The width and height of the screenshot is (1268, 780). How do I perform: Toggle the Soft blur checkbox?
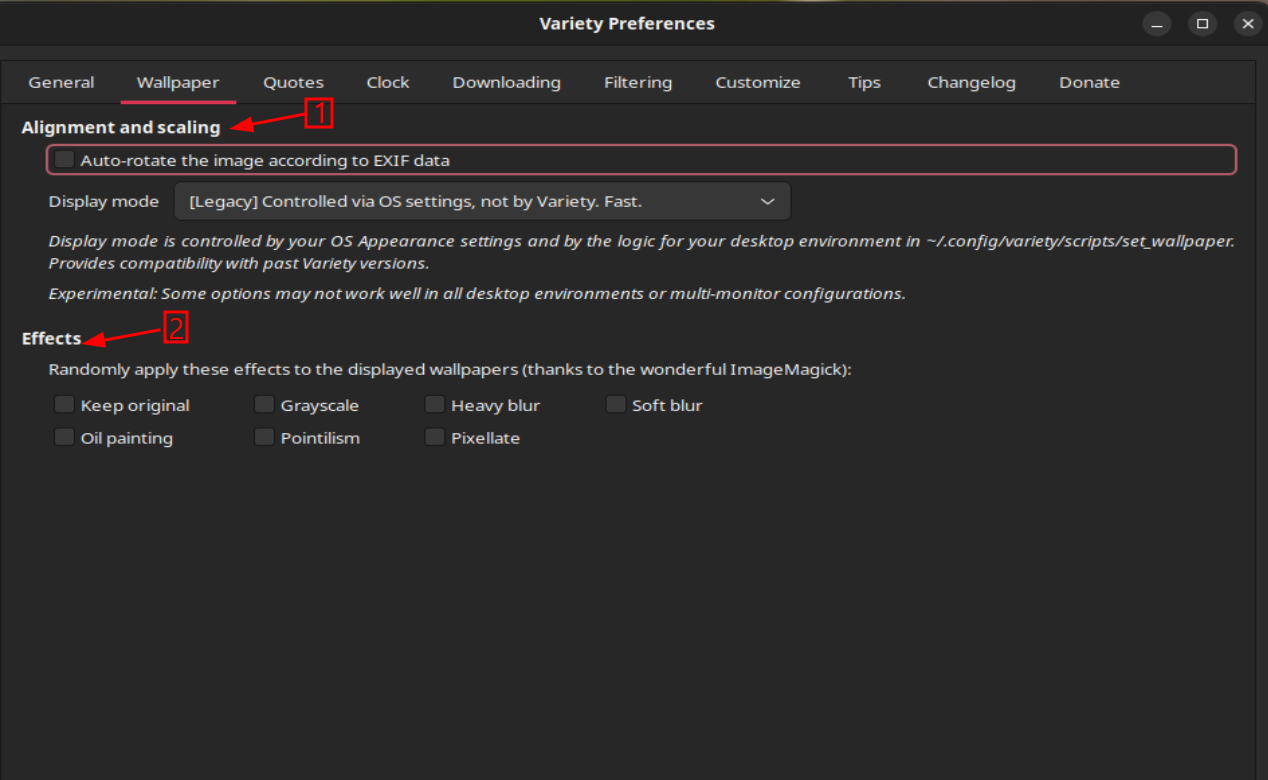[616, 405]
